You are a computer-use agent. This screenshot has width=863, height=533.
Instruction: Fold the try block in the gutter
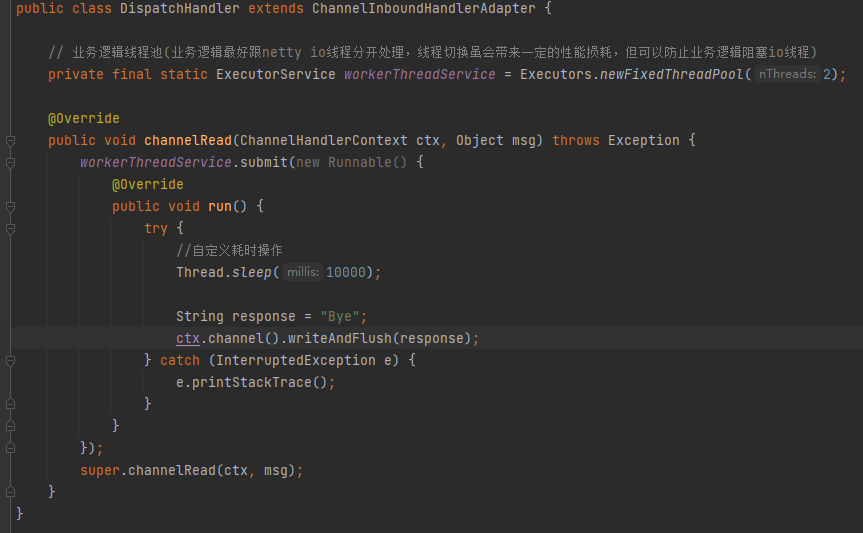click(10, 229)
